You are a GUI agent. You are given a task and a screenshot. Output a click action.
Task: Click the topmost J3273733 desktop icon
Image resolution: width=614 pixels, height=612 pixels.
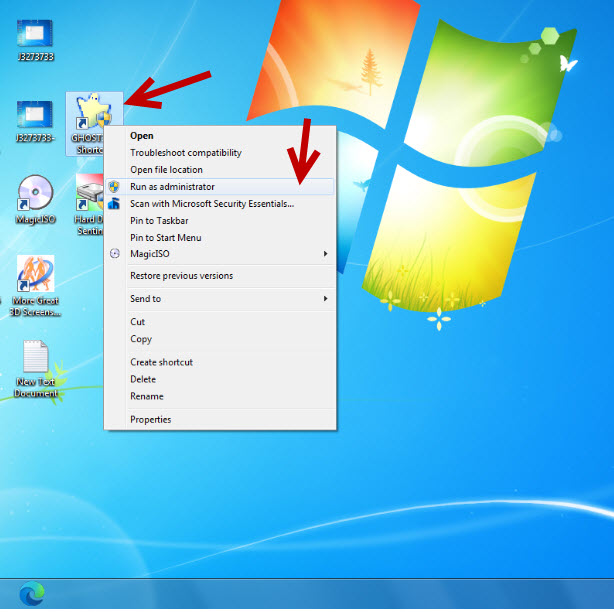click(x=36, y=36)
